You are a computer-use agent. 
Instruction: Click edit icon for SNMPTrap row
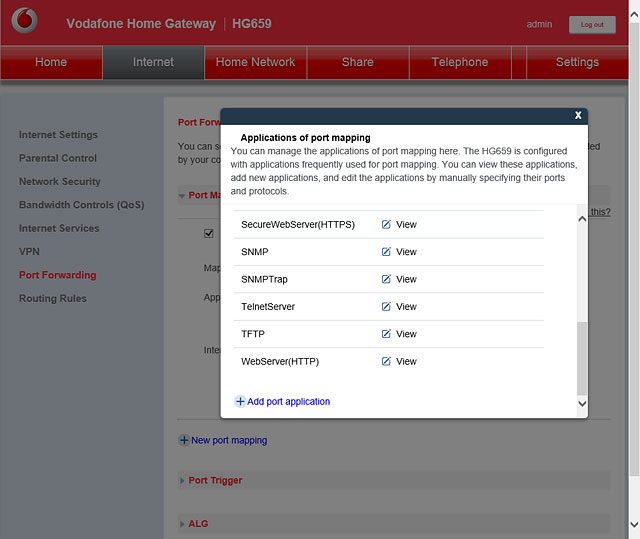[x=386, y=279]
